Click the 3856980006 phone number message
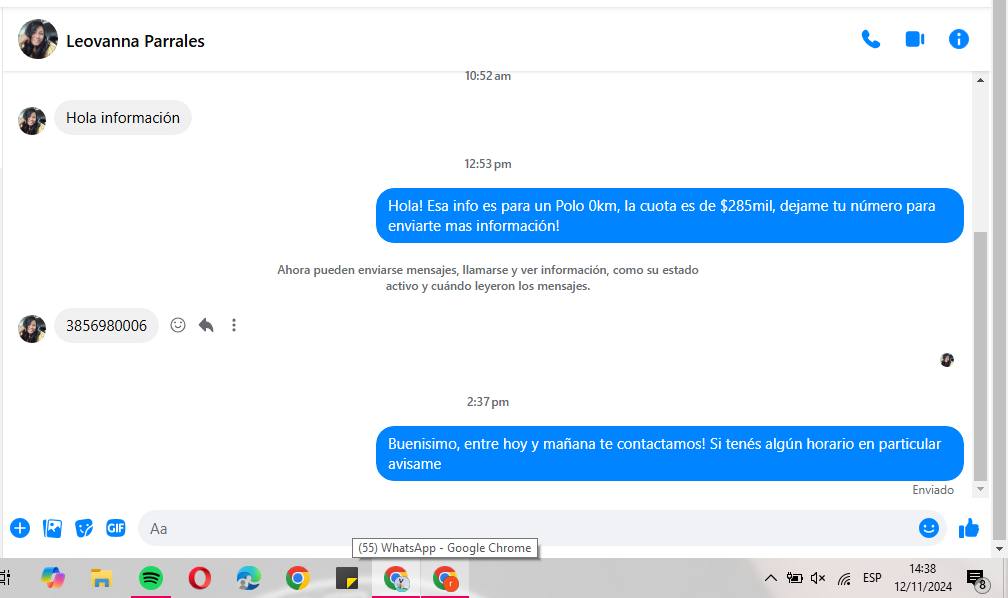The width and height of the screenshot is (1008, 598). (106, 325)
